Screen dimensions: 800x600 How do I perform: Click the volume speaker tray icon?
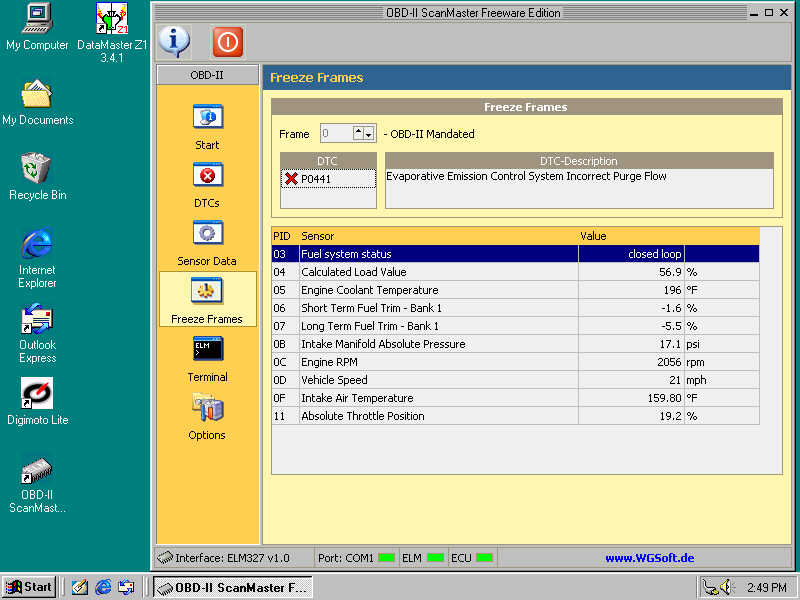pyautogui.click(x=727, y=587)
